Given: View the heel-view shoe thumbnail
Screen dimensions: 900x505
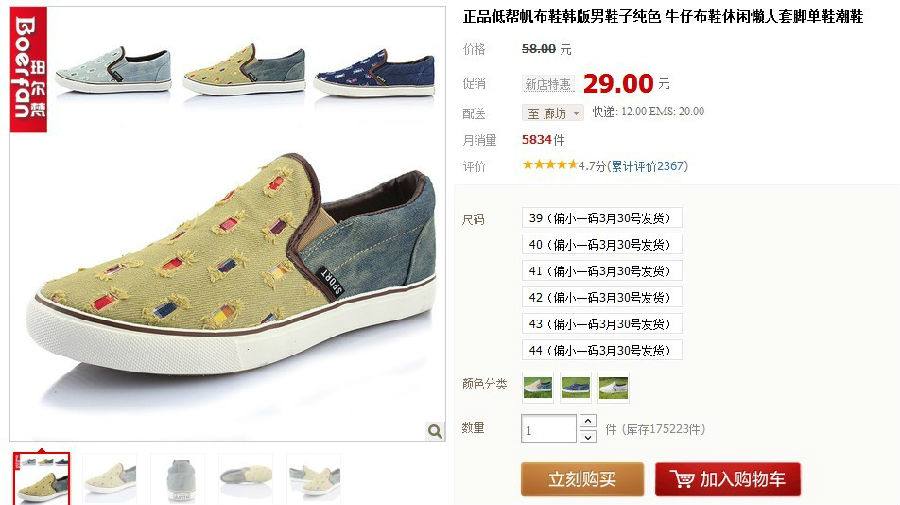Looking at the screenshot, I should coord(177,479).
